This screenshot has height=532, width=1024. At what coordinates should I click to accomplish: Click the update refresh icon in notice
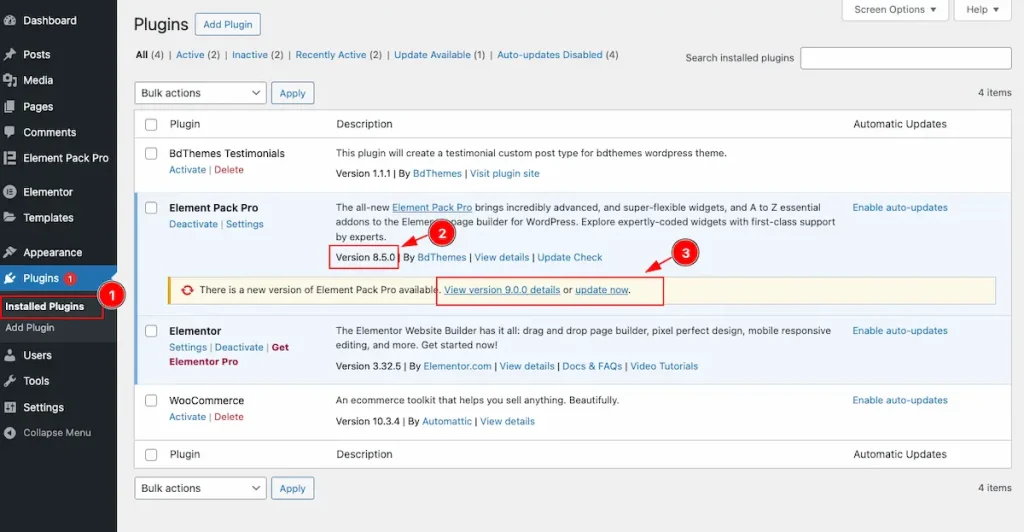[187, 290]
